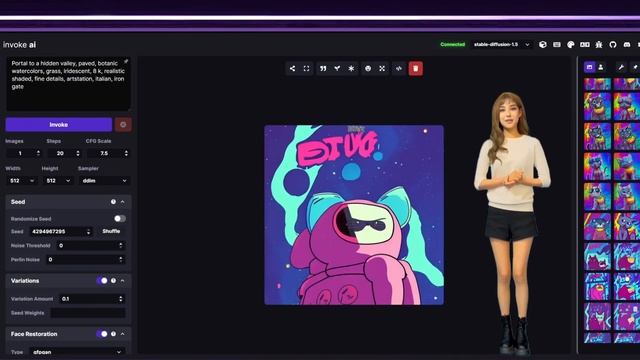Click inside the prompt text box

click(x=68, y=84)
